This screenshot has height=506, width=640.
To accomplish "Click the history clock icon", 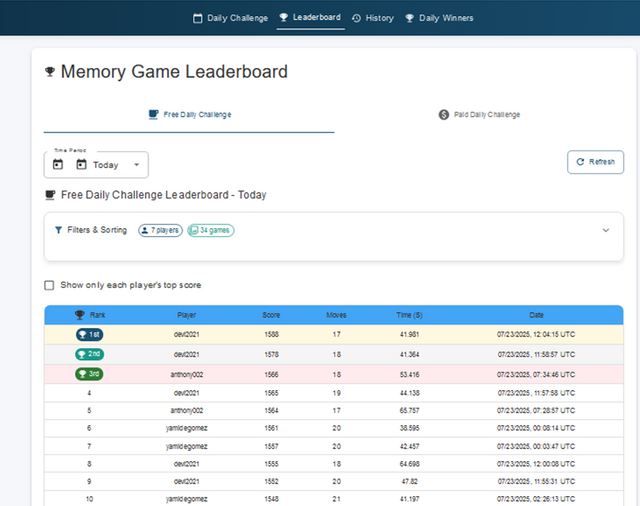I will click(x=356, y=18).
